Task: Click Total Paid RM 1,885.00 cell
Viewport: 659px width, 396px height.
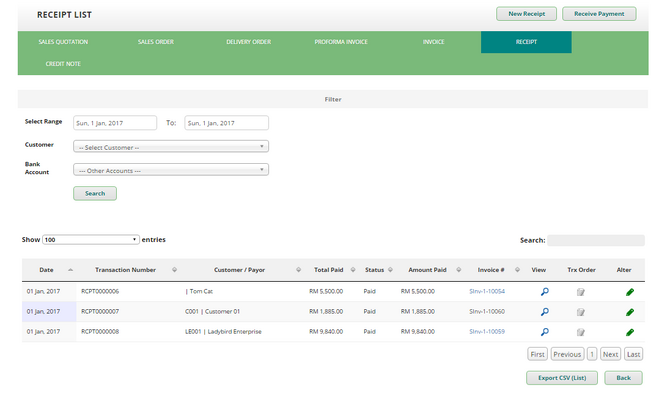Action: 326,312
